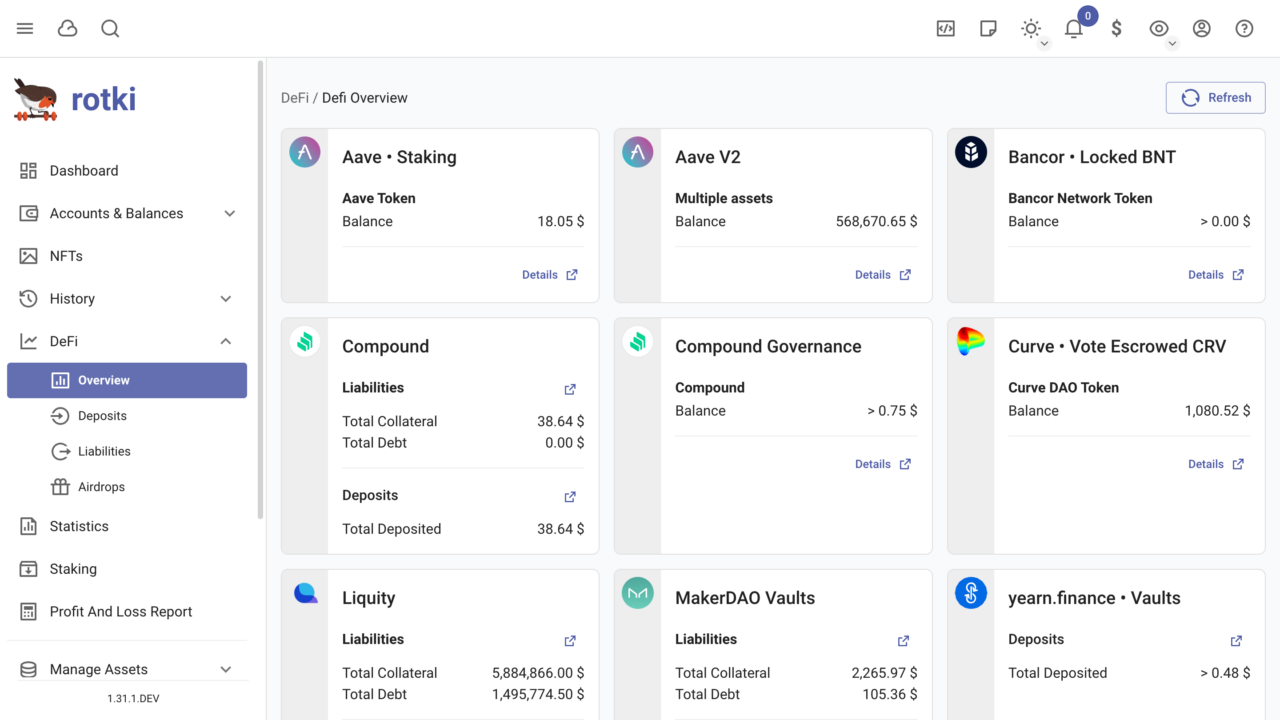Click the Compound card logo

click(x=305, y=341)
